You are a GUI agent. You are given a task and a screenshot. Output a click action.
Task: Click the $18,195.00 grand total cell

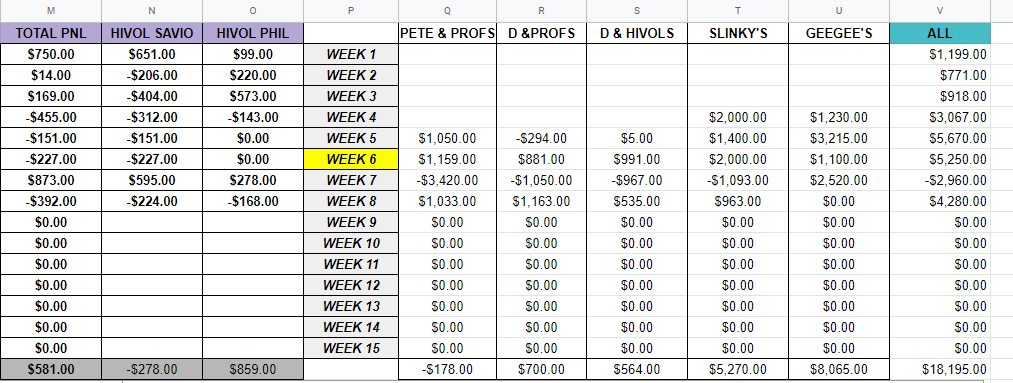coord(940,369)
